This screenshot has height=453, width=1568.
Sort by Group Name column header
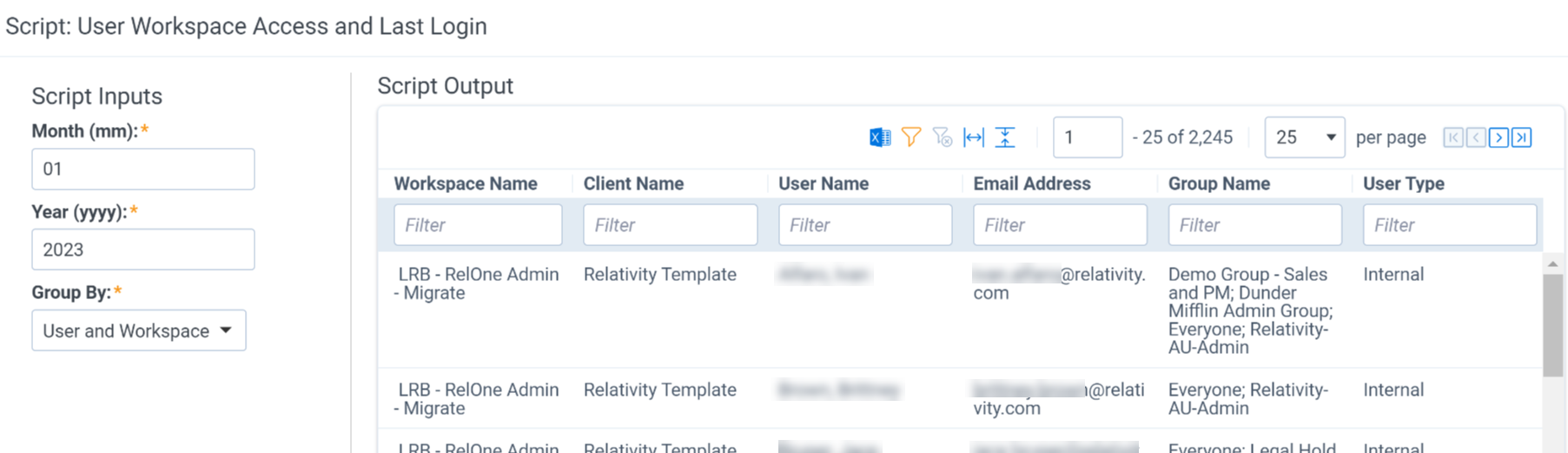[x=1219, y=183]
